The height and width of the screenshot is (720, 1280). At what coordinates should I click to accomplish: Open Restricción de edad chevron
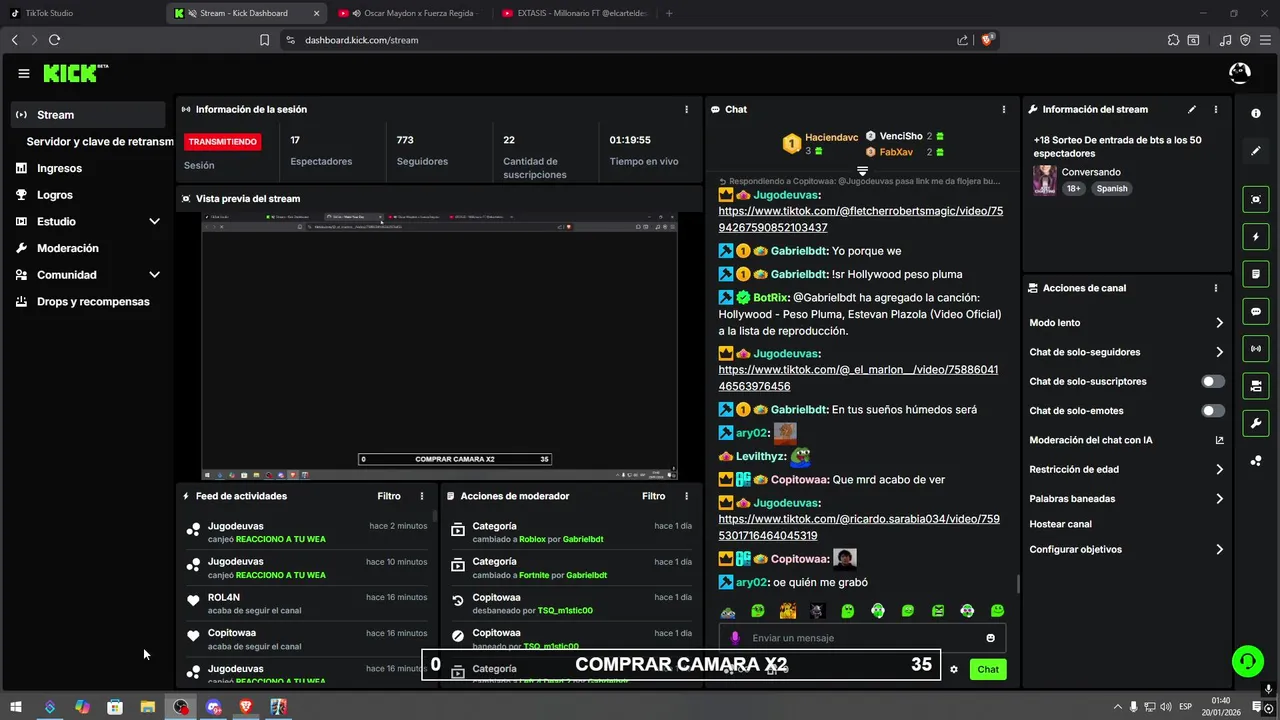[1219, 469]
